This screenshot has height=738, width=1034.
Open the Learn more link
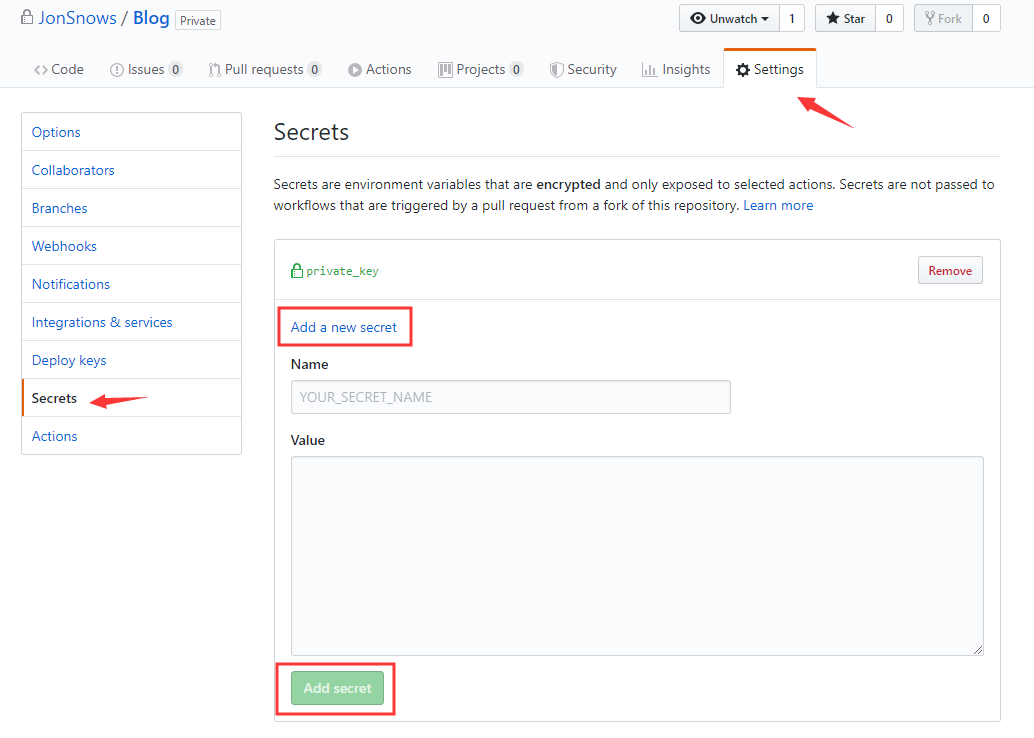point(778,206)
